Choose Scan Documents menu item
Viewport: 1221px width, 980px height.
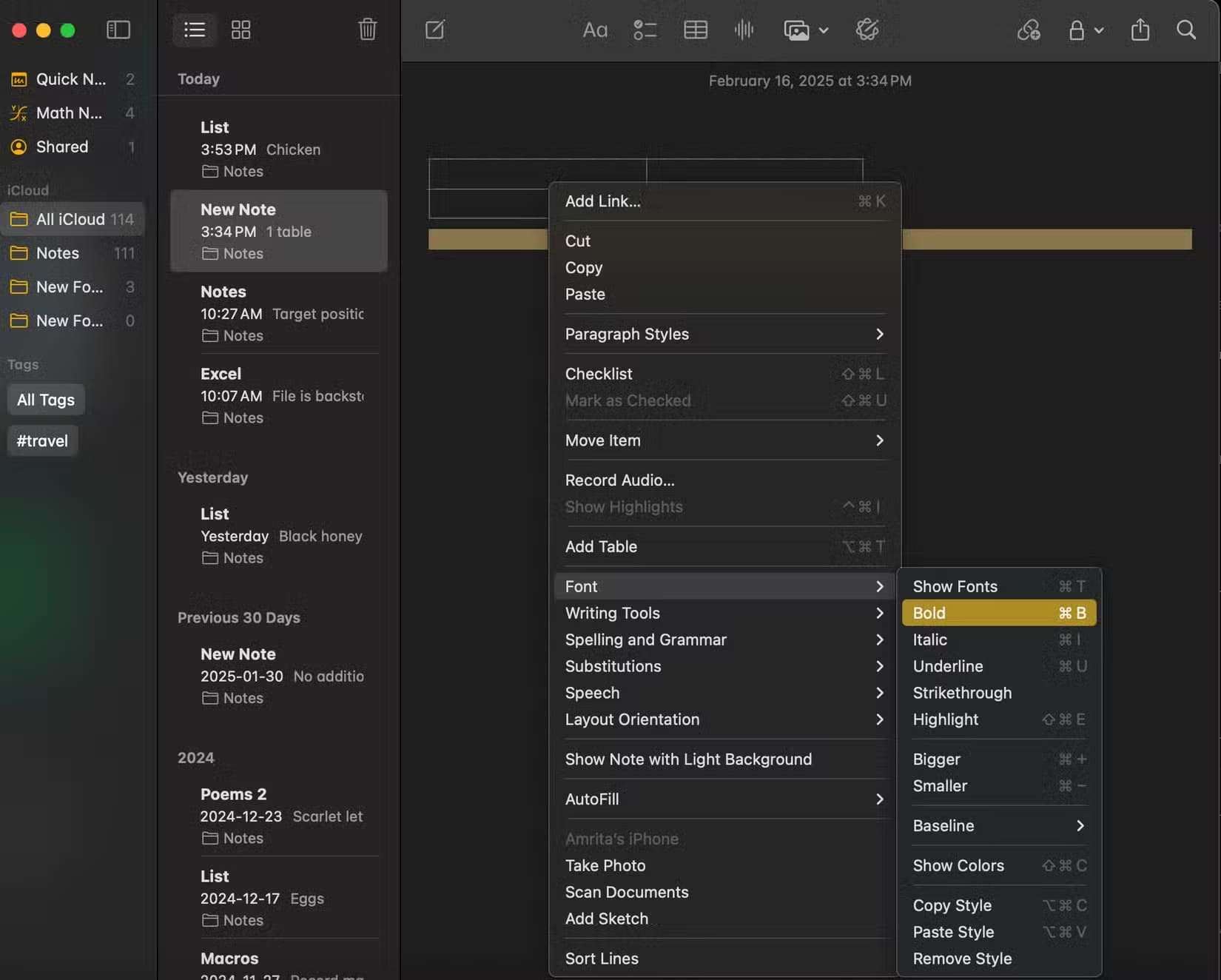[724, 893]
